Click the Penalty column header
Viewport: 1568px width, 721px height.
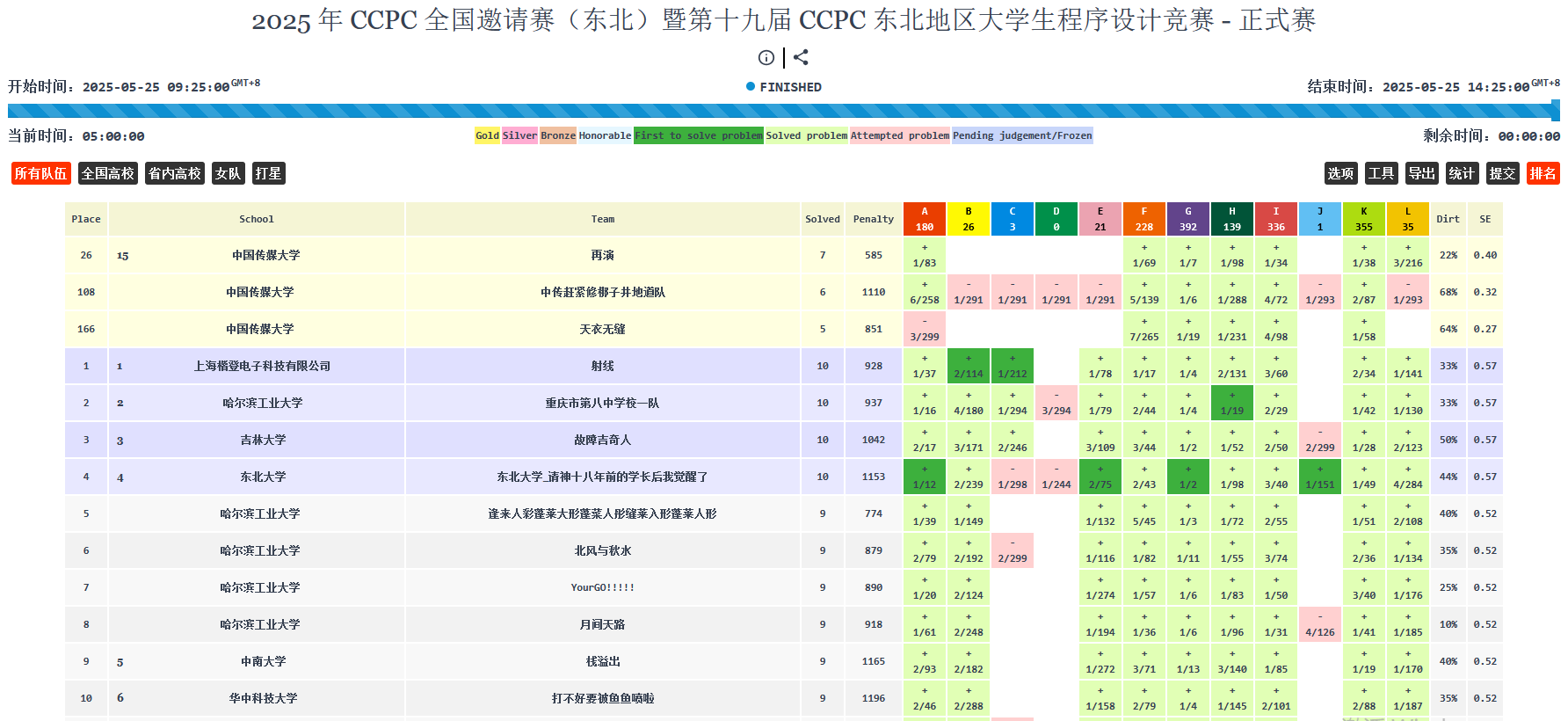874,219
